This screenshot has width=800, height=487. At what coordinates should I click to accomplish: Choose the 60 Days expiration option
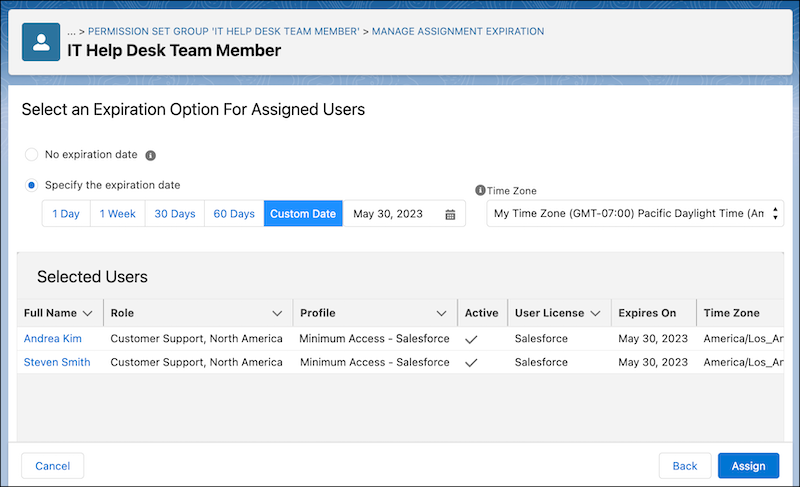[x=234, y=214]
